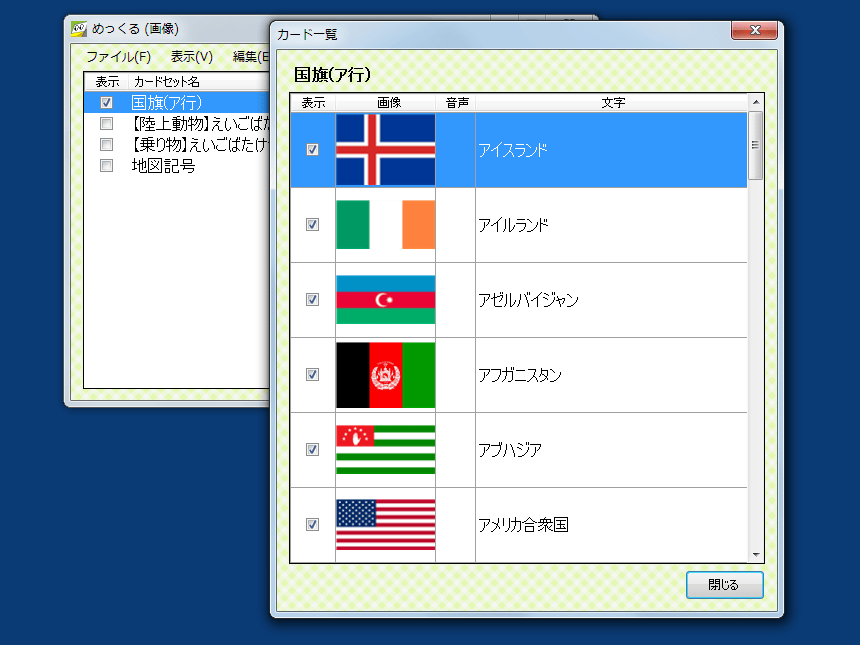Enable the 【乗り物】 card set checkbox

106,144
